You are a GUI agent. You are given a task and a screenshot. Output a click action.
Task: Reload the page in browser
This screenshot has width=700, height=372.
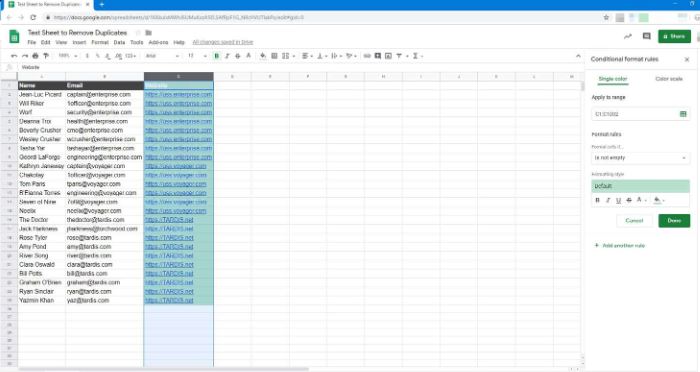[x=33, y=17]
